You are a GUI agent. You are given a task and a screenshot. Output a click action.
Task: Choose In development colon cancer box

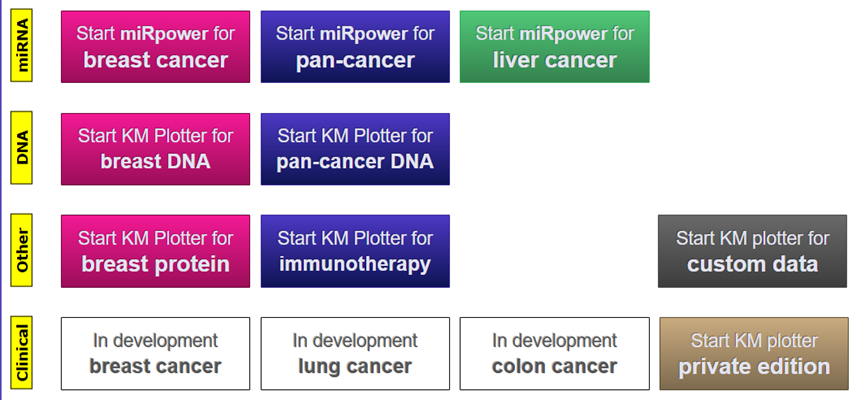(554, 353)
